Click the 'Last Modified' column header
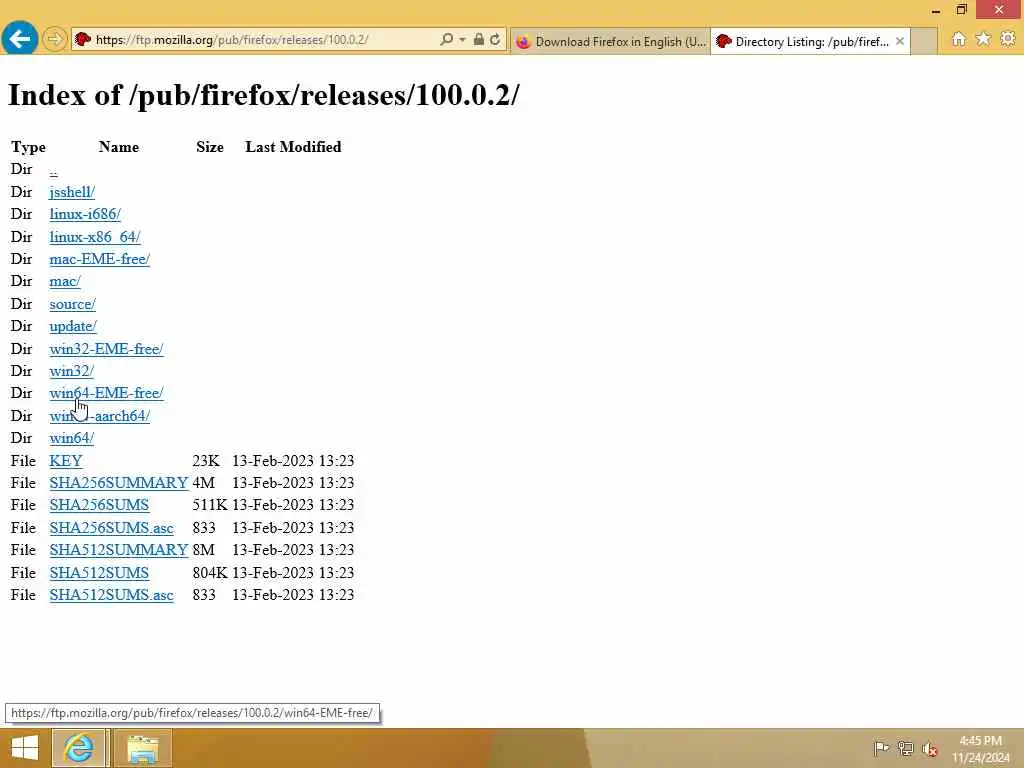The height and width of the screenshot is (768, 1024). click(x=293, y=147)
